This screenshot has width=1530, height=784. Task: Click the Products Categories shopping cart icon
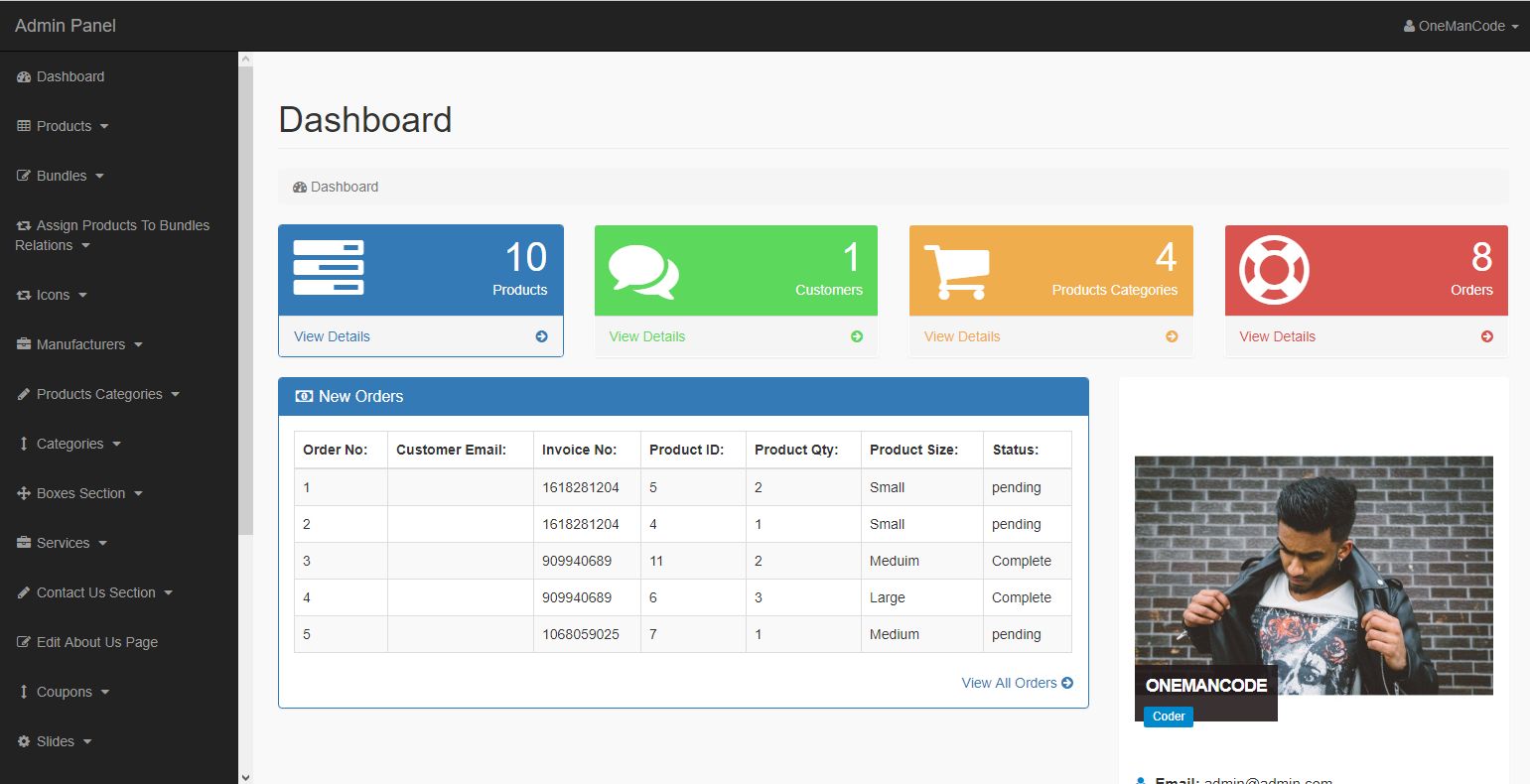pos(957,271)
